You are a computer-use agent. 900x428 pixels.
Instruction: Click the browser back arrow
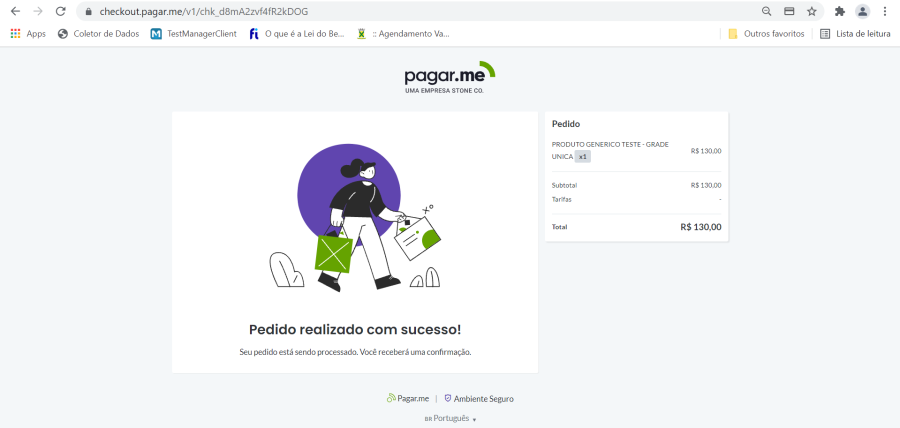pos(15,11)
